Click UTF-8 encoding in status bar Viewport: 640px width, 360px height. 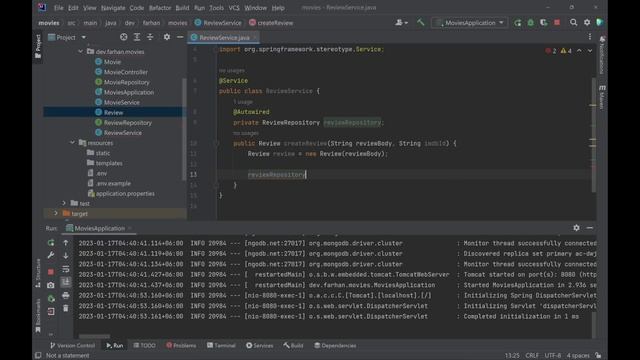553,356
